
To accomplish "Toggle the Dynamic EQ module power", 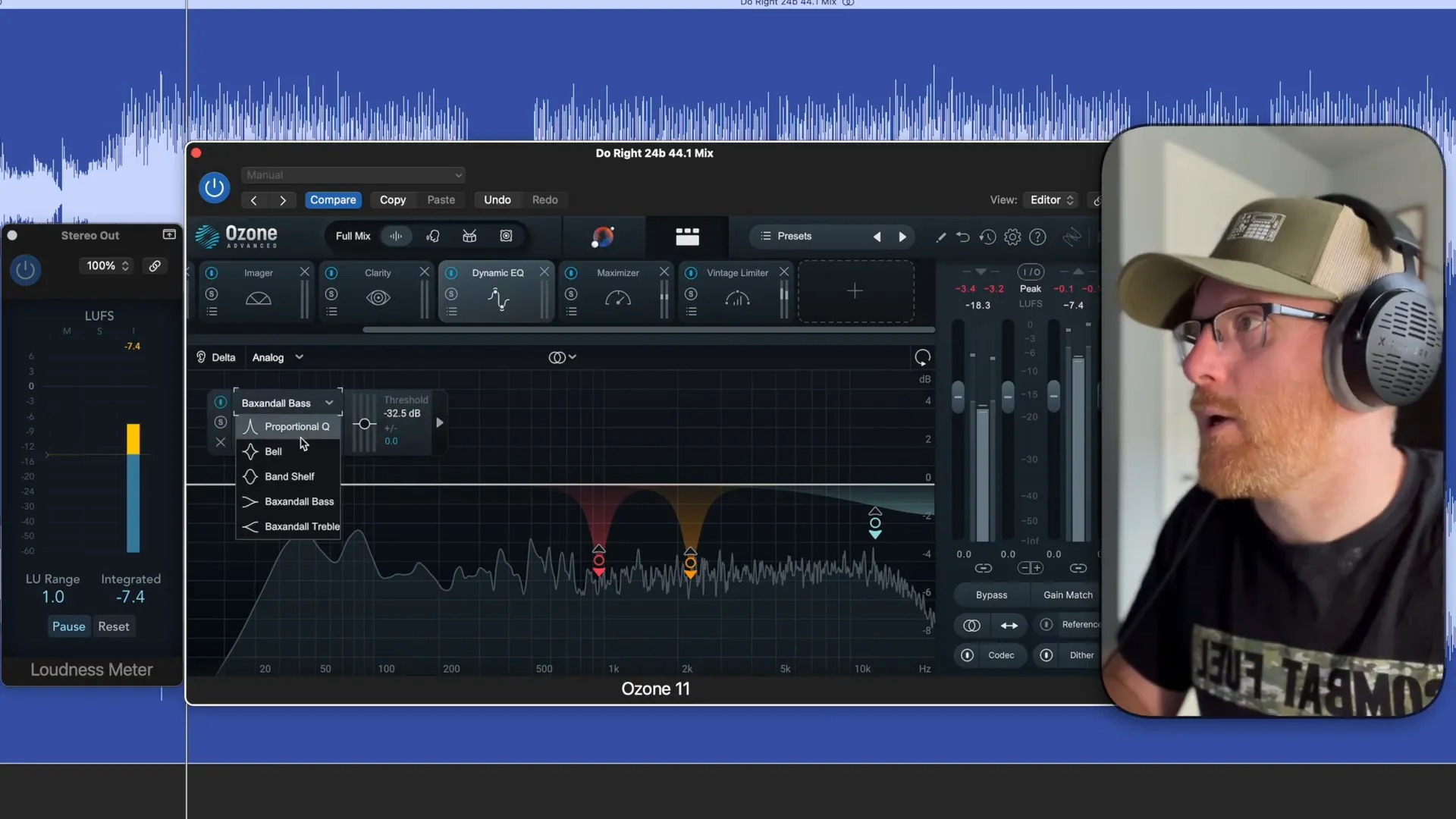I will click(x=451, y=273).
